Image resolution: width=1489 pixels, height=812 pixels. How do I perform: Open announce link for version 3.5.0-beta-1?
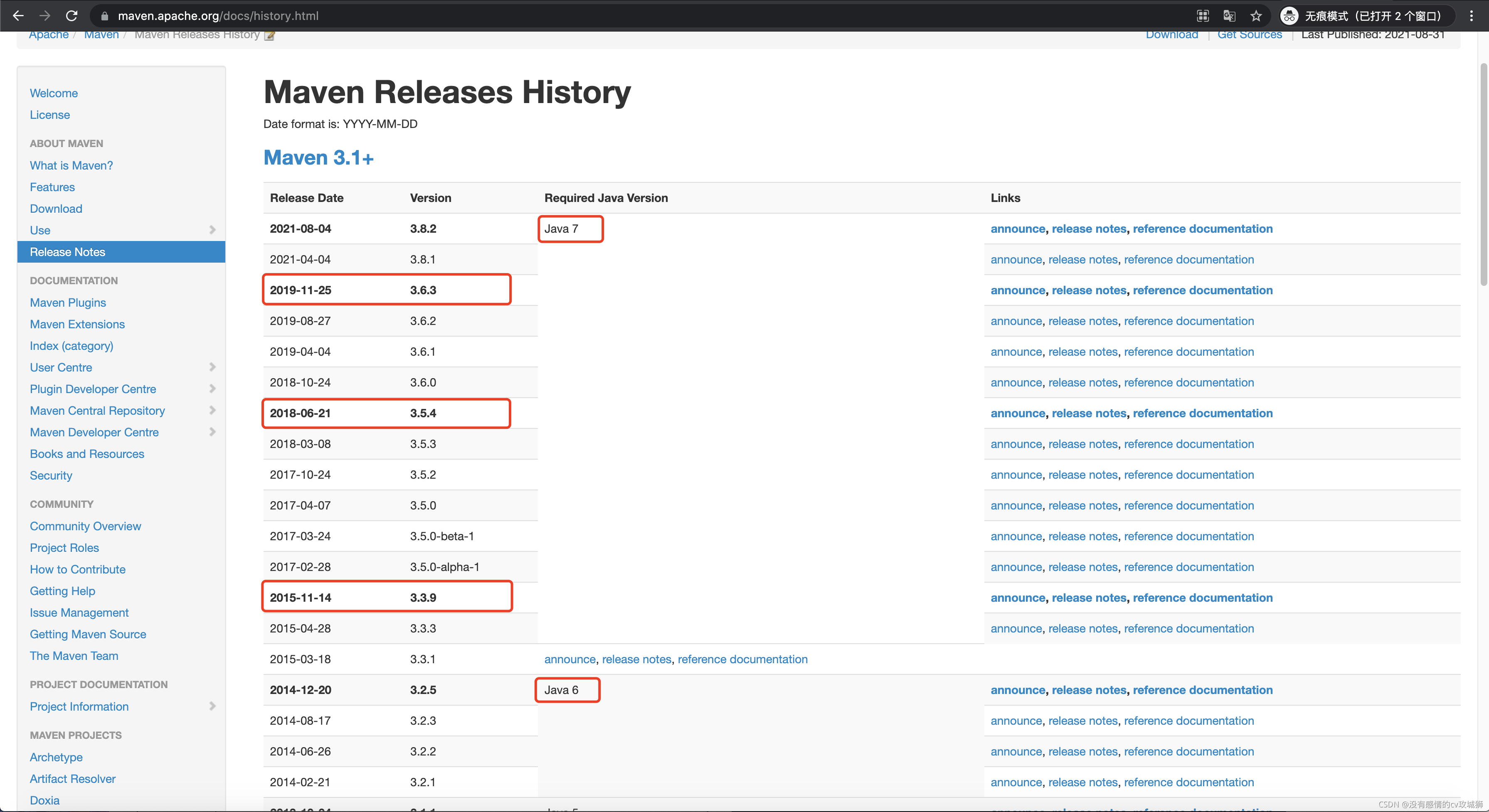click(x=1016, y=536)
